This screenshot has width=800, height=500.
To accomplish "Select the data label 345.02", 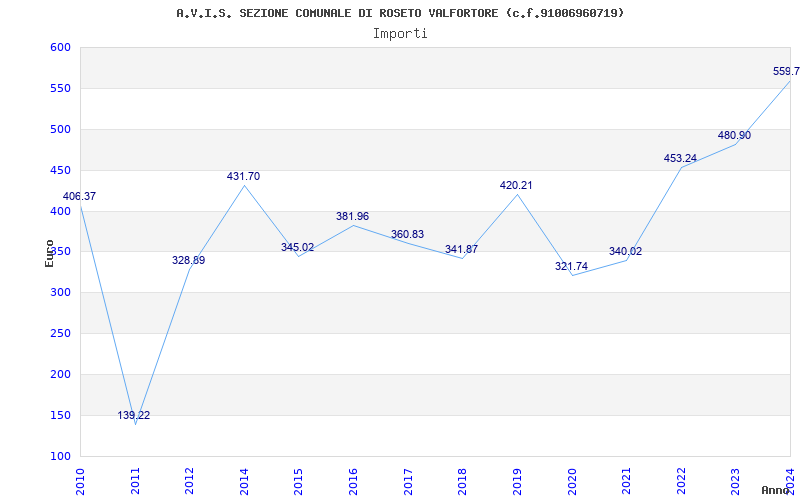I will [297, 247].
